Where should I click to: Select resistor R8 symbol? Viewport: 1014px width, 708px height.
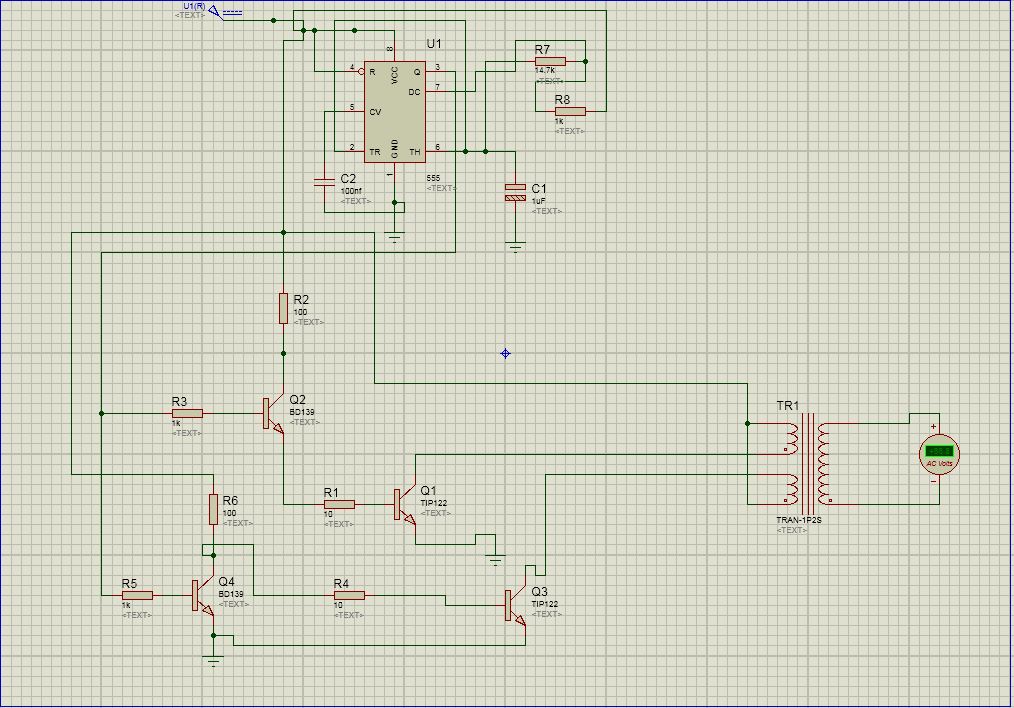570,111
